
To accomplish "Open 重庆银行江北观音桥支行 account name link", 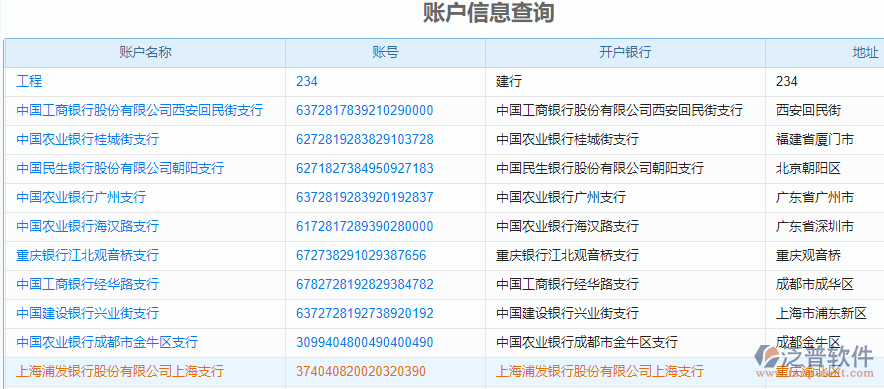I will [x=88, y=255].
